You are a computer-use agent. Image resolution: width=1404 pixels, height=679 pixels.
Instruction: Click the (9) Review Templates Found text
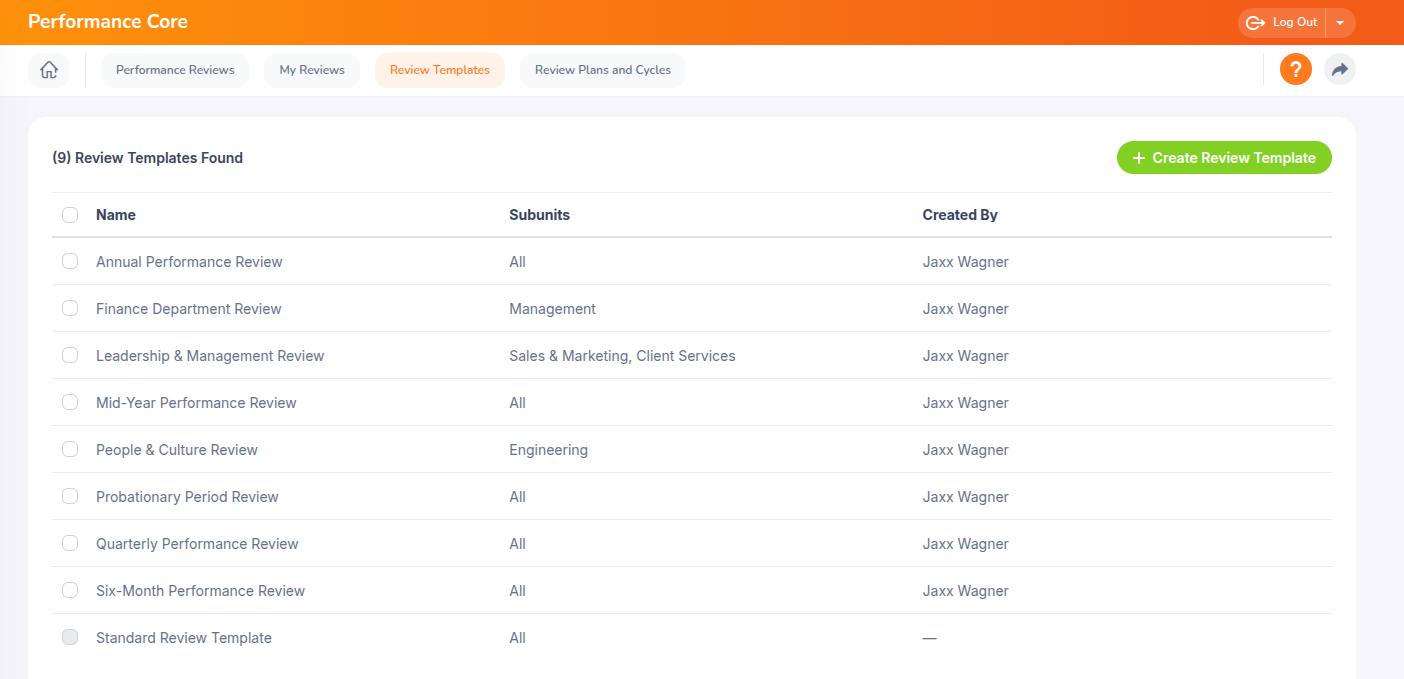pos(147,158)
